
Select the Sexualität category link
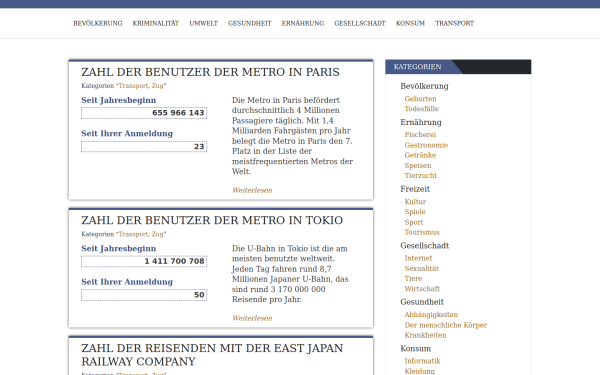[x=421, y=269]
